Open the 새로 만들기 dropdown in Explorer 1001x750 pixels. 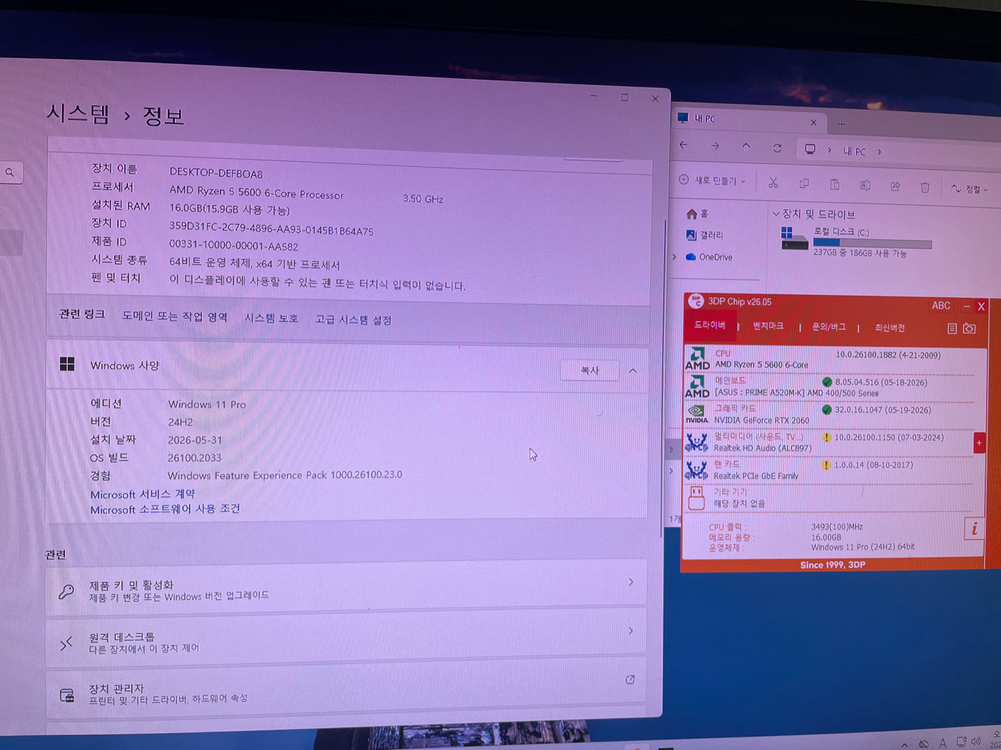[712, 181]
